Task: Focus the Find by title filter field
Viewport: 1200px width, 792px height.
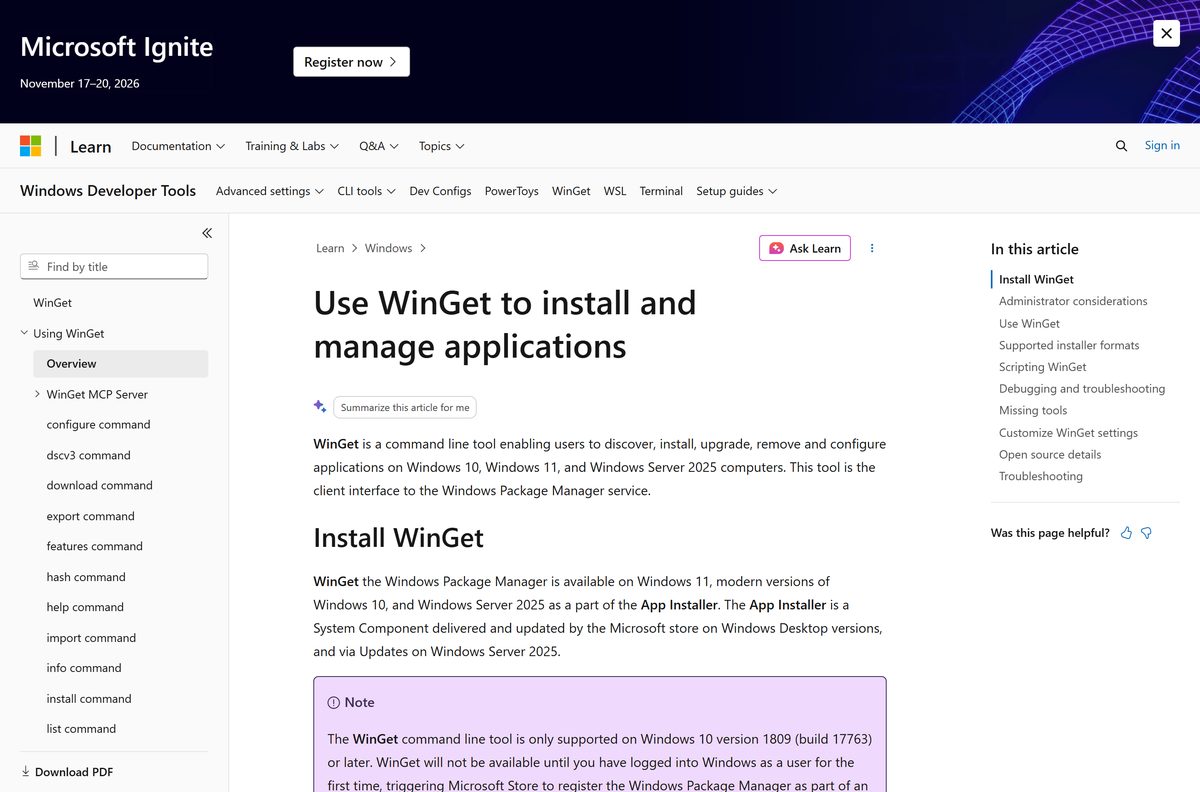Action: [114, 266]
